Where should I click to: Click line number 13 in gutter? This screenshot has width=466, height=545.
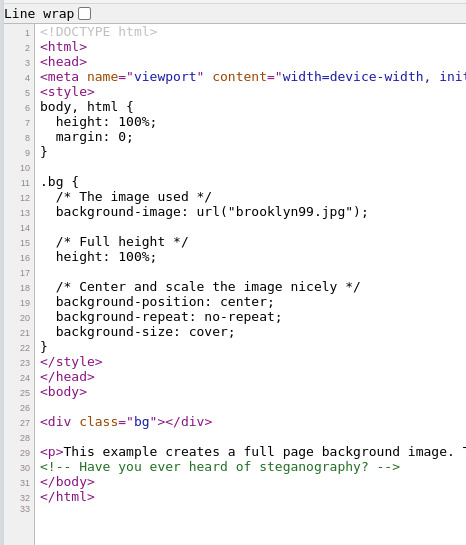coord(25,213)
